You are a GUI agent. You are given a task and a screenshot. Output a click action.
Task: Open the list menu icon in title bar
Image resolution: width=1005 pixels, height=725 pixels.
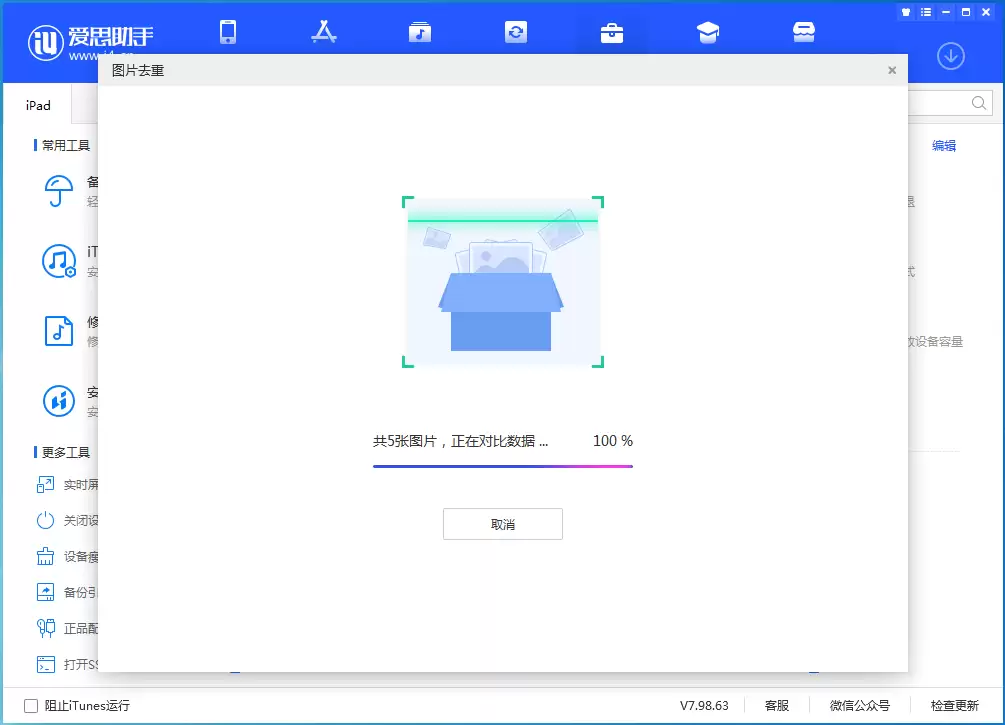tap(926, 12)
